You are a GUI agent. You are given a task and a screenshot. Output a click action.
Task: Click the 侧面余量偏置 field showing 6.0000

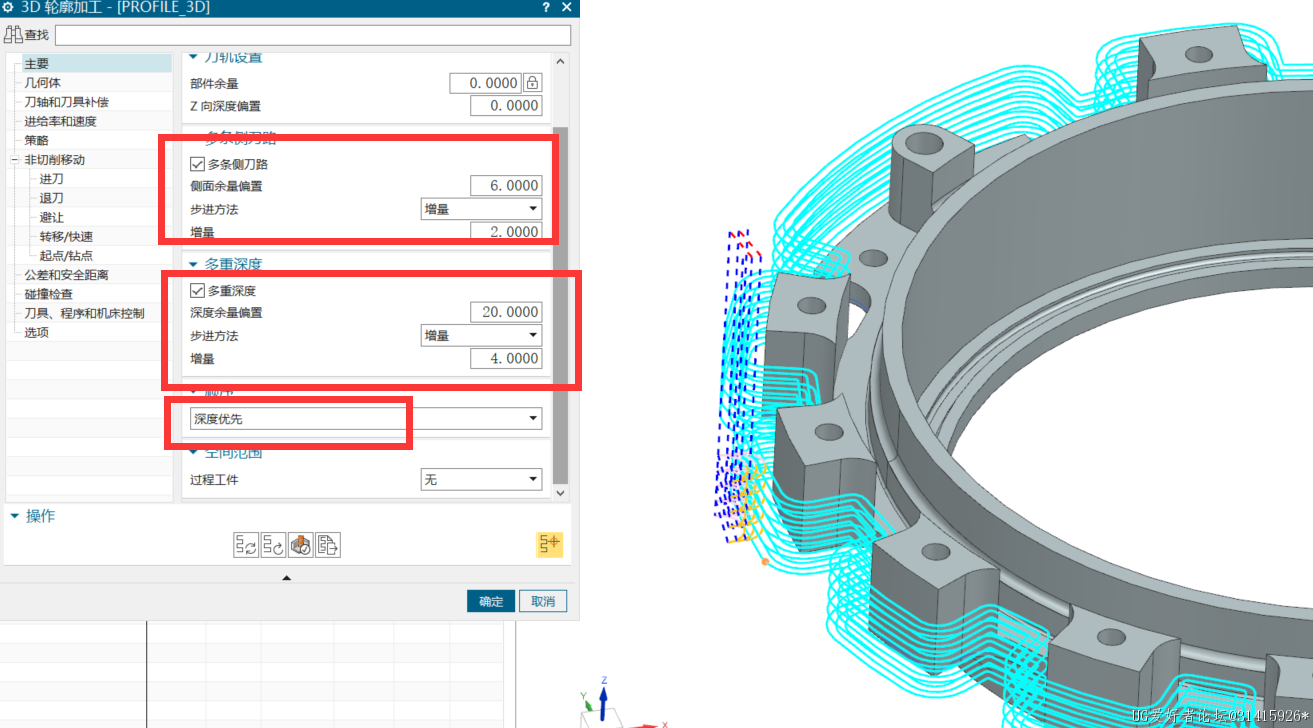(x=506, y=185)
